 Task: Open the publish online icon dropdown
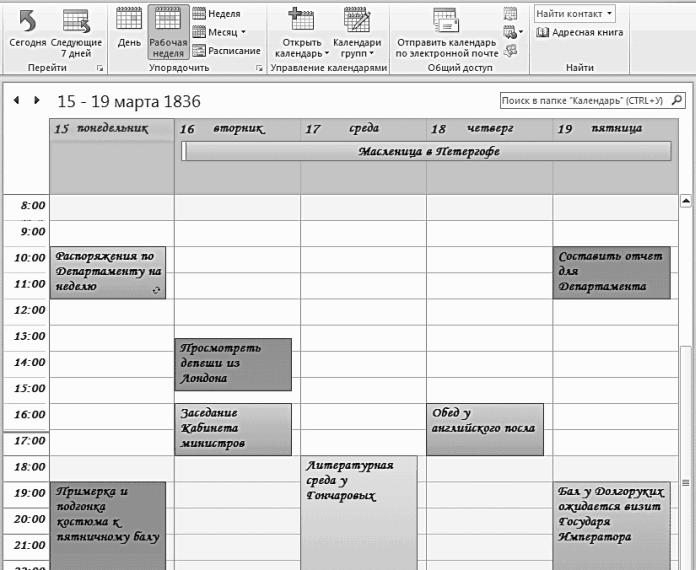click(x=513, y=32)
